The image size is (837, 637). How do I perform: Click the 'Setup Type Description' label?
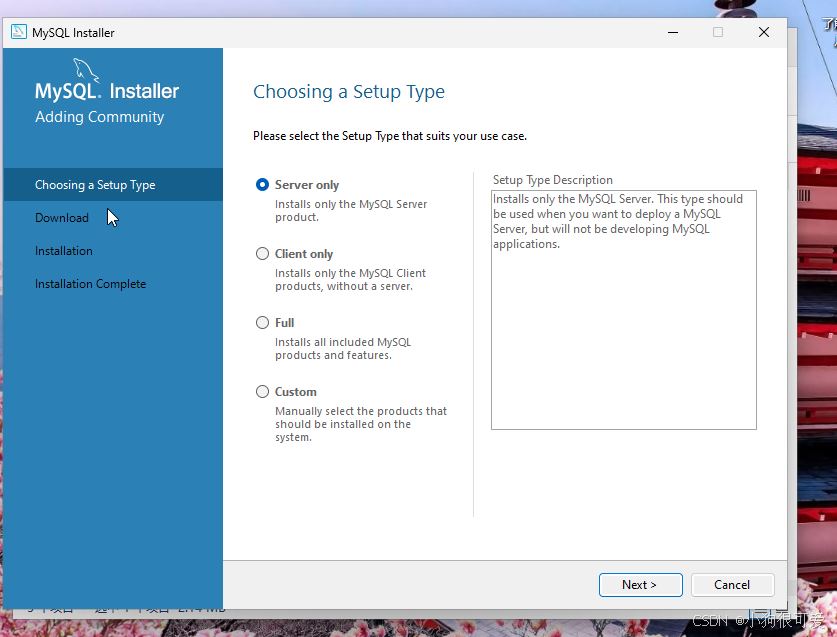point(552,180)
